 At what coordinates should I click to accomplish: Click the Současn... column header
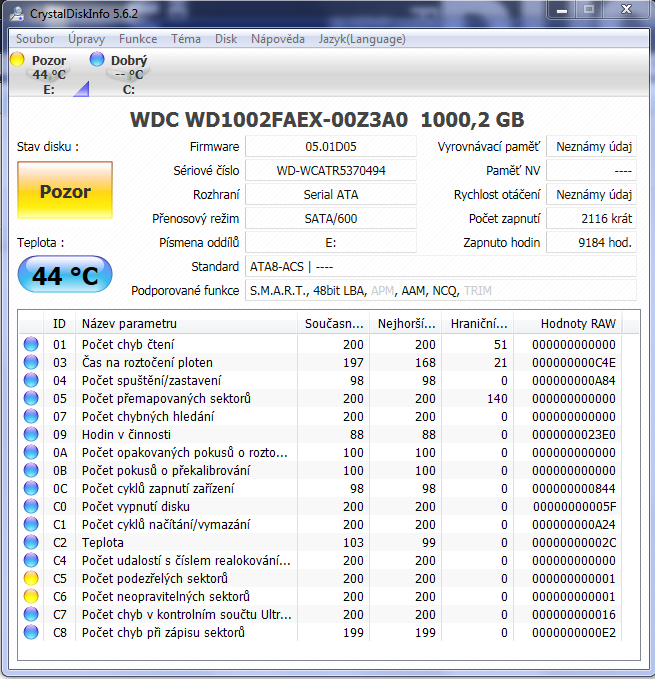pyautogui.click(x=333, y=323)
